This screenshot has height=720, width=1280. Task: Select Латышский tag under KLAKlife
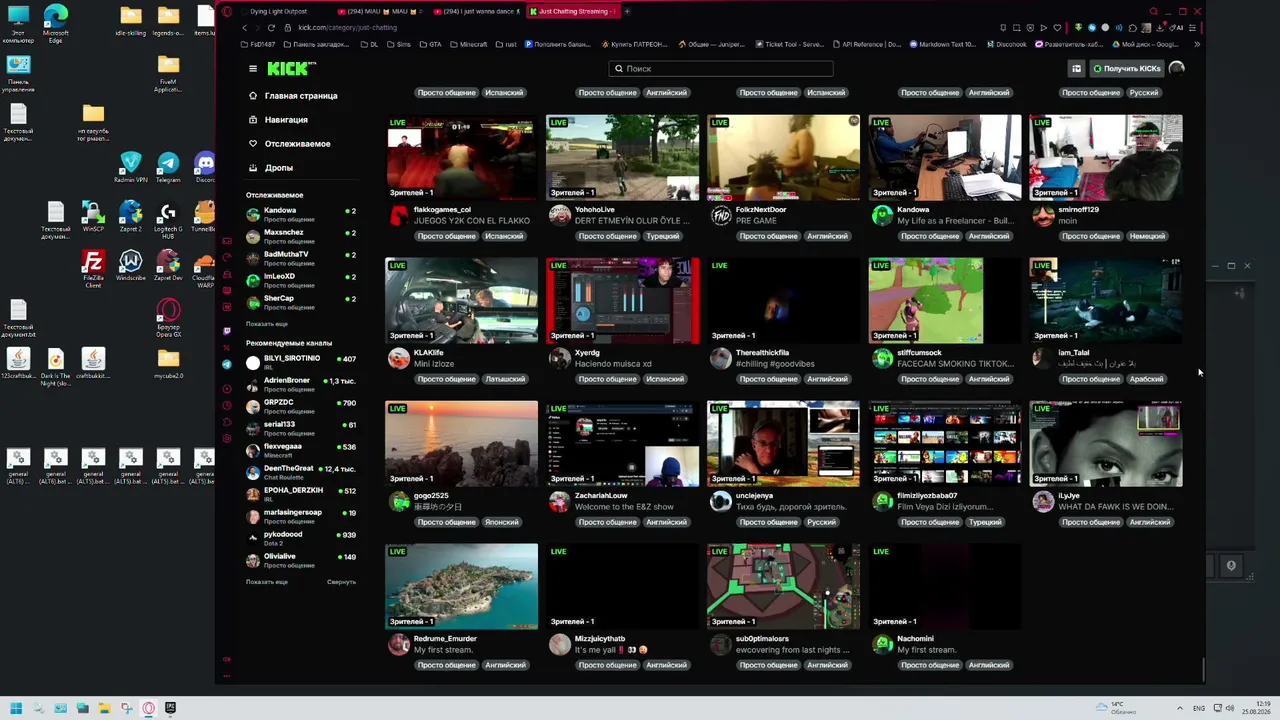(x=504, y=379)
